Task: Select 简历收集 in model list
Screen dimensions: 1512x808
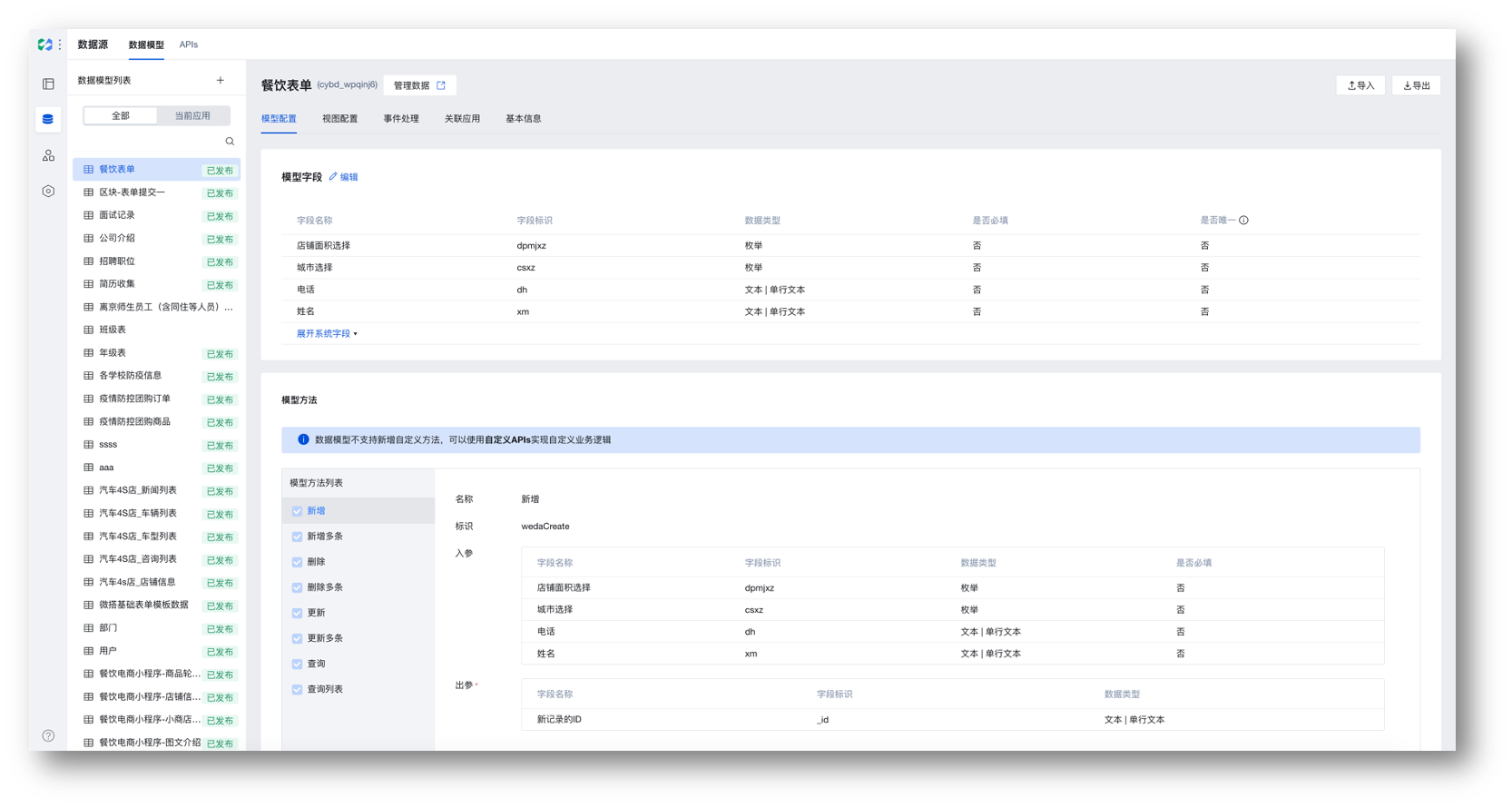Action: pos(156,284)
